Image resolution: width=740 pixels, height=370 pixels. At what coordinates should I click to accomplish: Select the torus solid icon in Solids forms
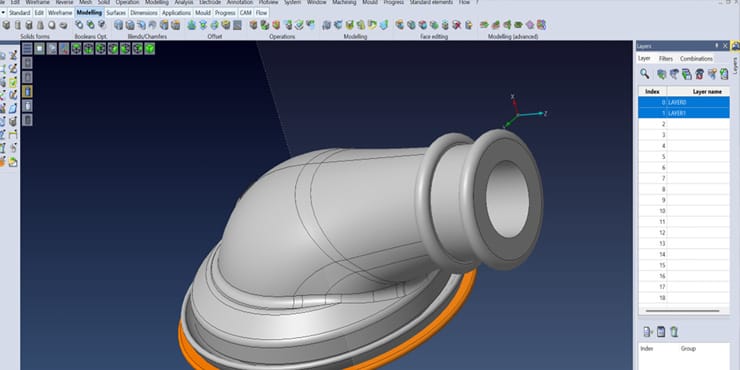63,25
